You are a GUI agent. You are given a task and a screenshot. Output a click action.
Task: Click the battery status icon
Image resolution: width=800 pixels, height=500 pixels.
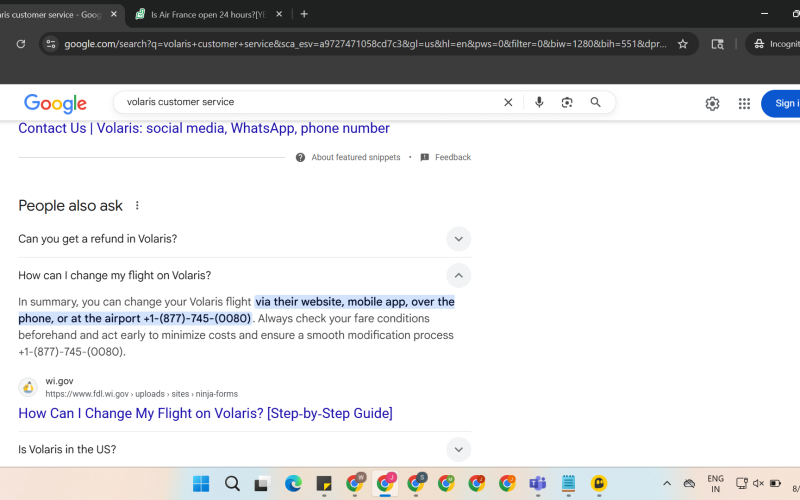(776, 483)
